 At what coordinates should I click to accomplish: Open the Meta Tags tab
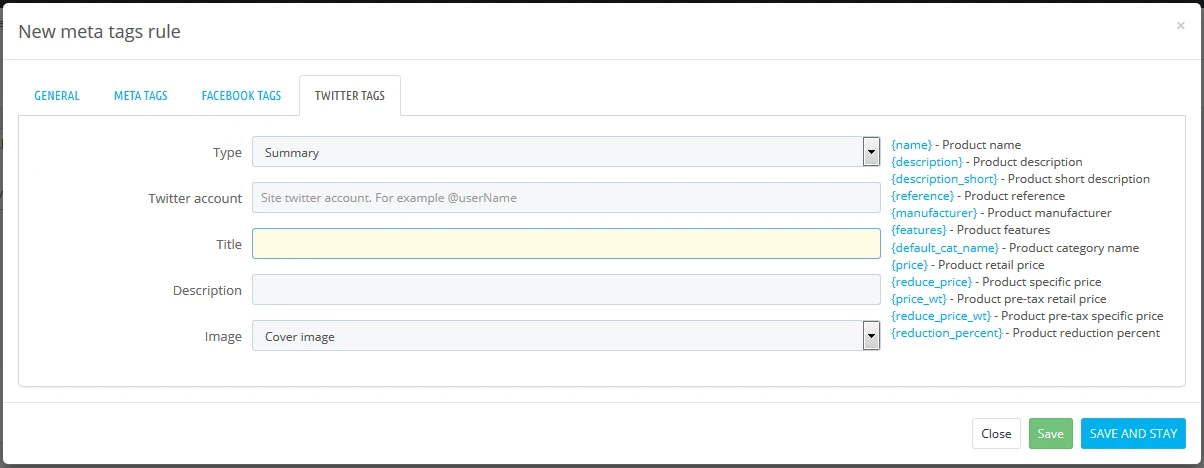(x=140, y=96)
